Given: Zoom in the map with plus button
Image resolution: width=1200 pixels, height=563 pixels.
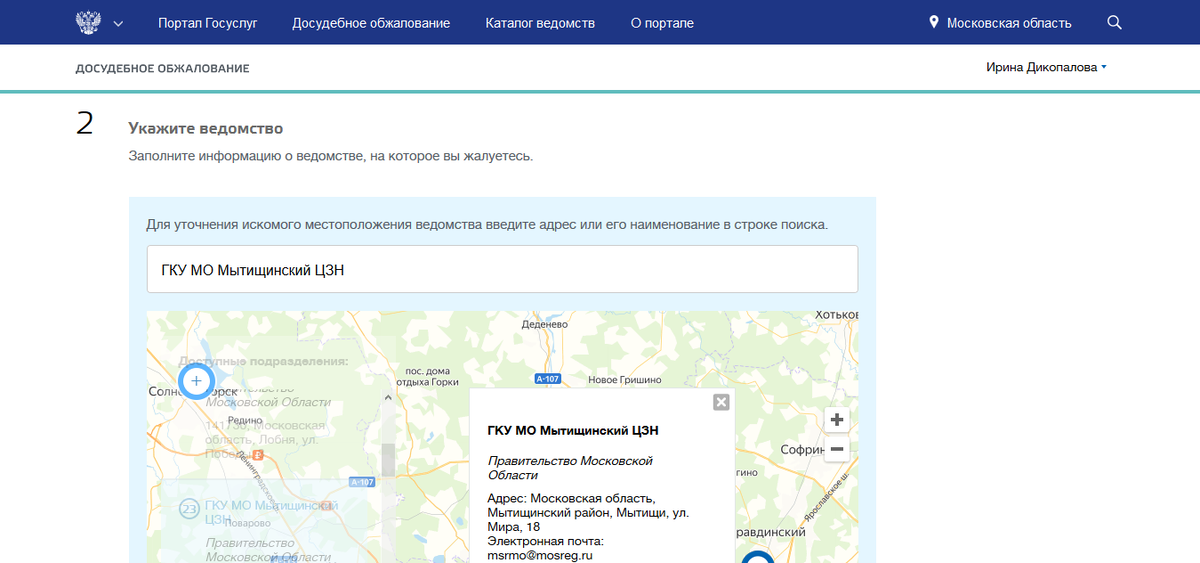Looking at the screenshot, I should [x=837, y=420].
